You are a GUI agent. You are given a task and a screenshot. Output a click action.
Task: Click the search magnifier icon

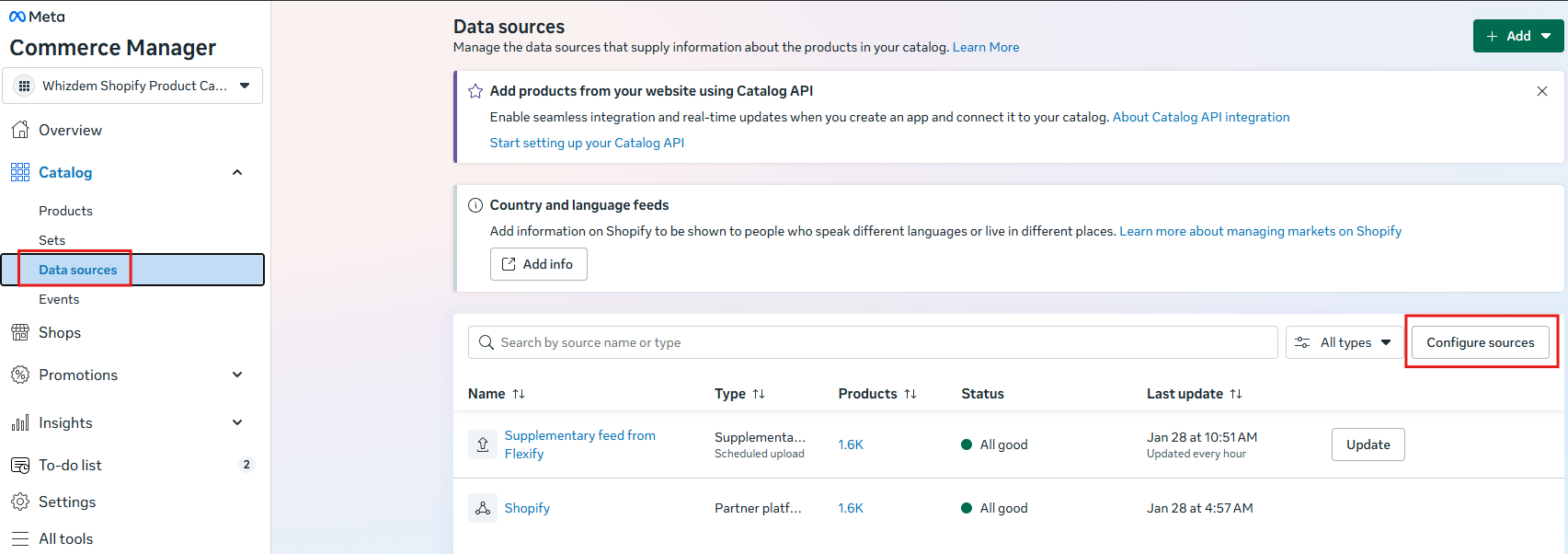[x=486, y=342]
